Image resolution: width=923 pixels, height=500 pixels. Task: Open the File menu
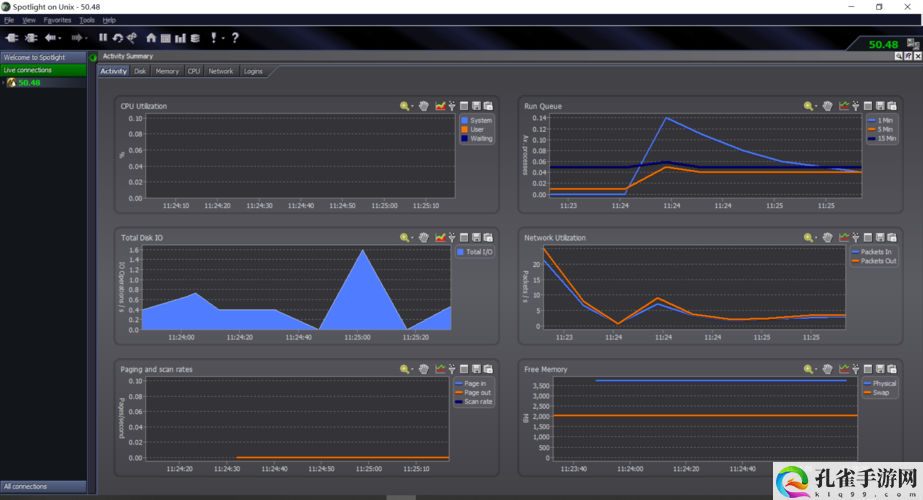coord(9,20)
